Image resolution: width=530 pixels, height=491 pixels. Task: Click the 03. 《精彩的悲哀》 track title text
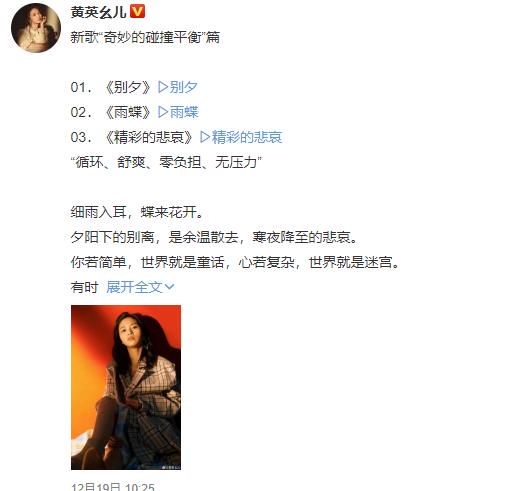132,137
